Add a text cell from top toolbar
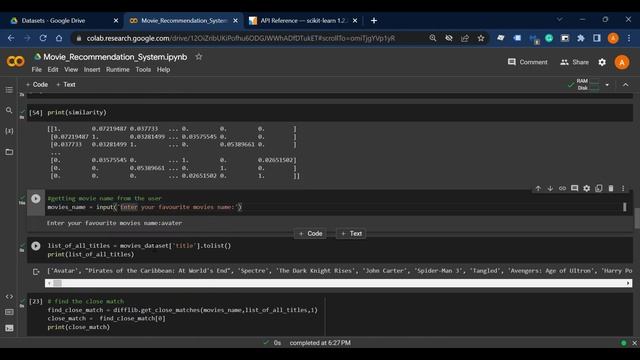 66,84
